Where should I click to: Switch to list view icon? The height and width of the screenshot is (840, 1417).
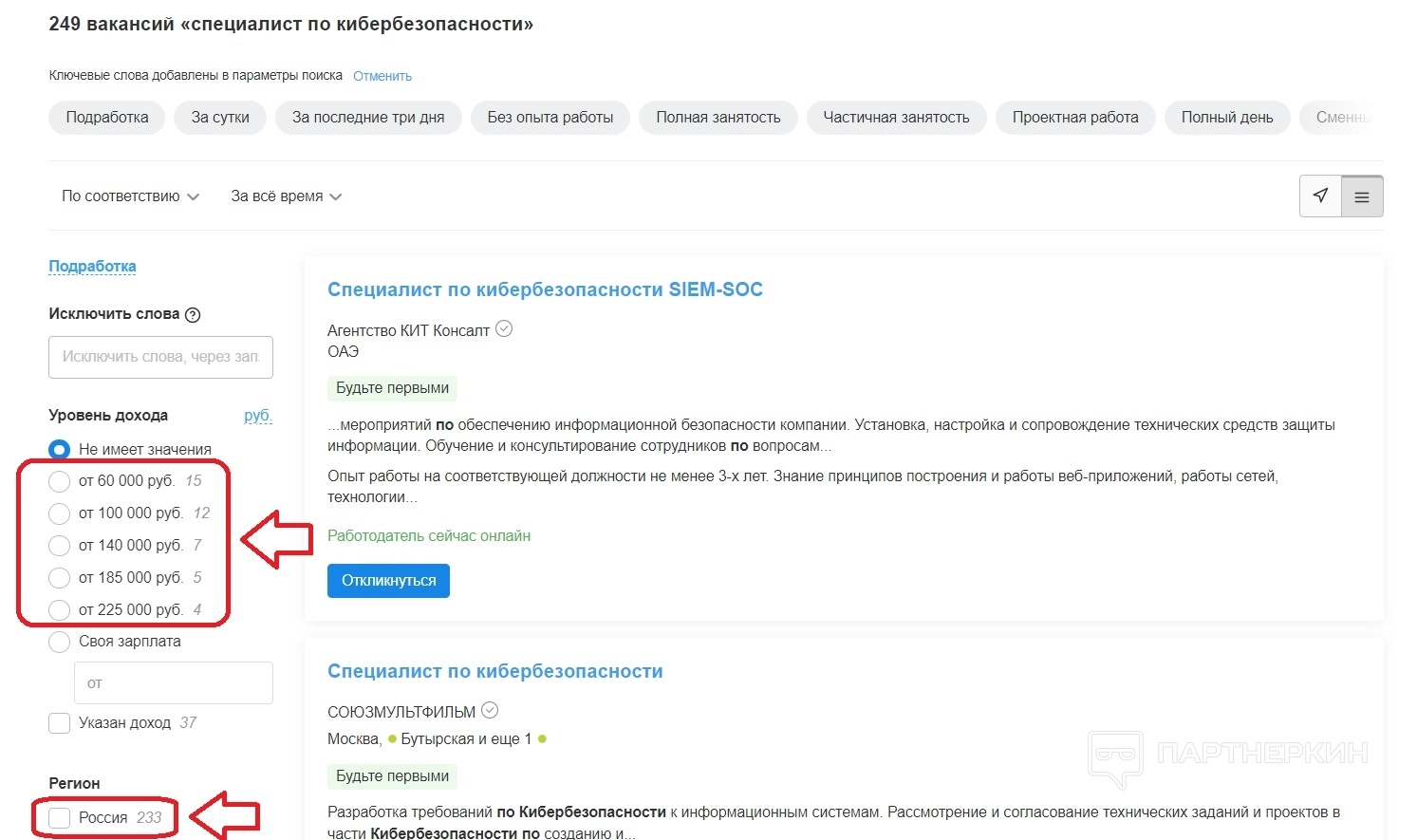click(x=1362, y=196)
